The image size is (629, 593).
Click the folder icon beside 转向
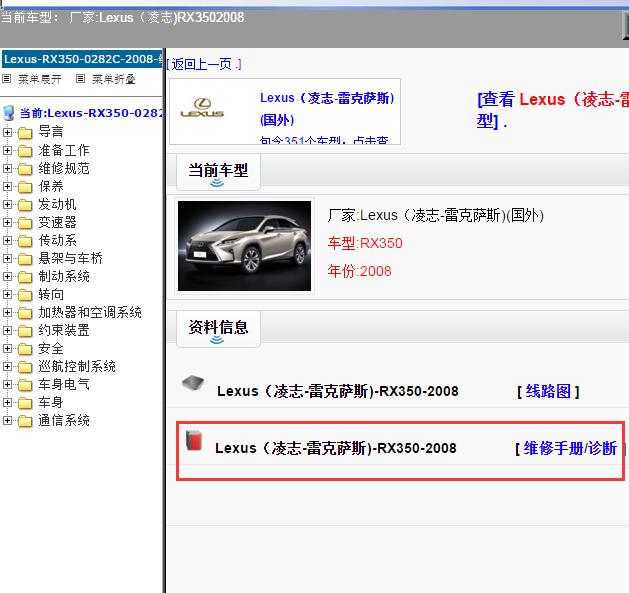(x=25, y=295)
